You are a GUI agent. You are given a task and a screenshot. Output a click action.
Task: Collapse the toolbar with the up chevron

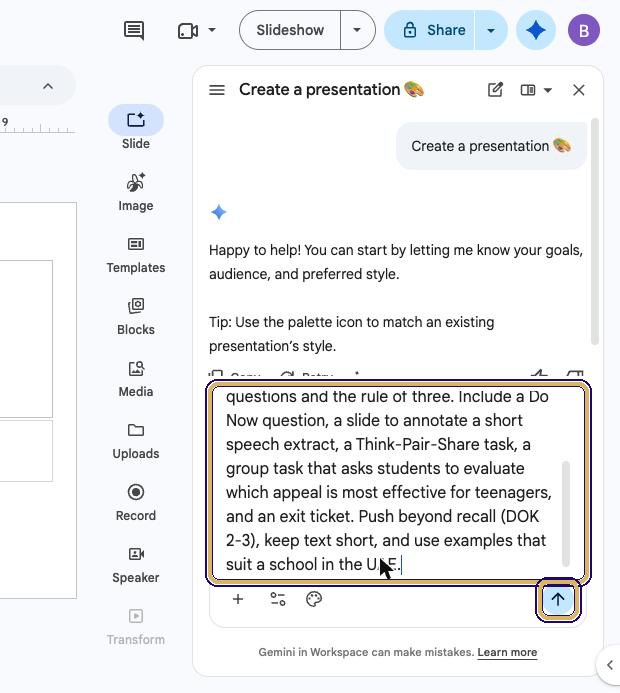point(48,86)
